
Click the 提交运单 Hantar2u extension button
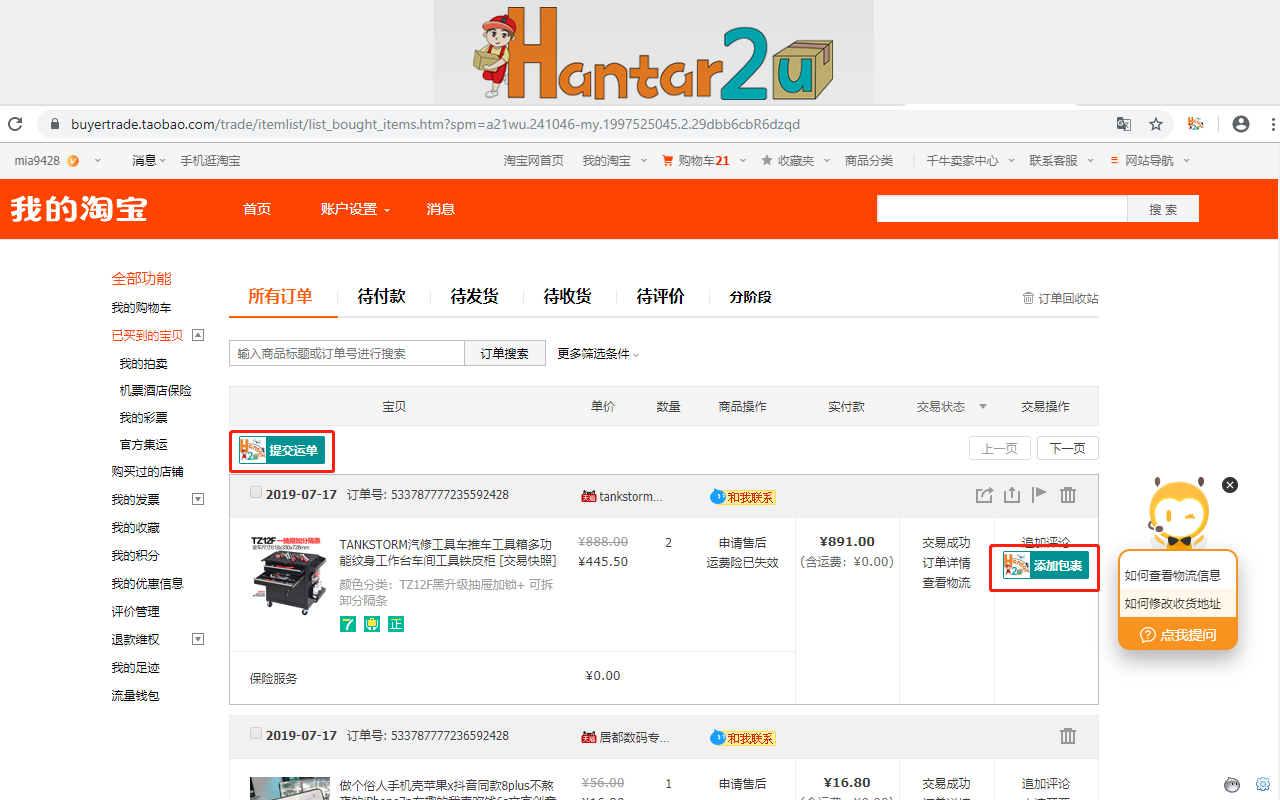(281, 451)
